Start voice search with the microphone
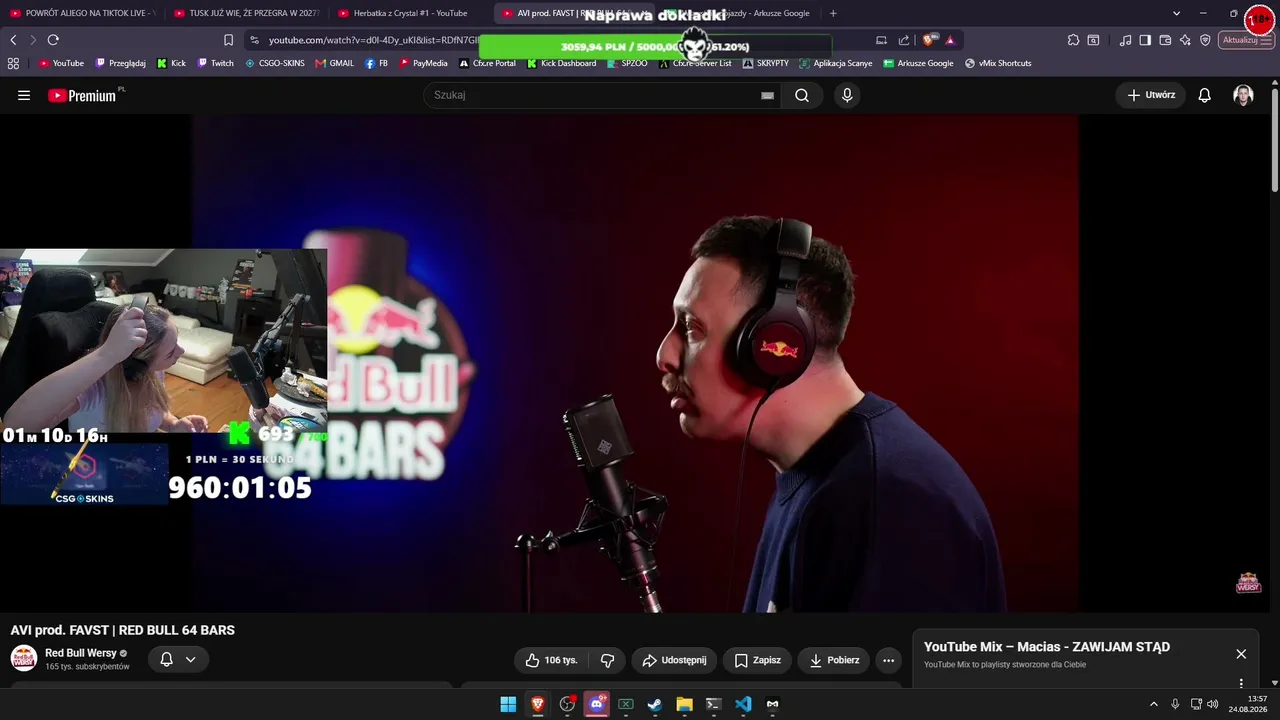Viewport: 1280px width, 720px height. (x=847, y=95)
